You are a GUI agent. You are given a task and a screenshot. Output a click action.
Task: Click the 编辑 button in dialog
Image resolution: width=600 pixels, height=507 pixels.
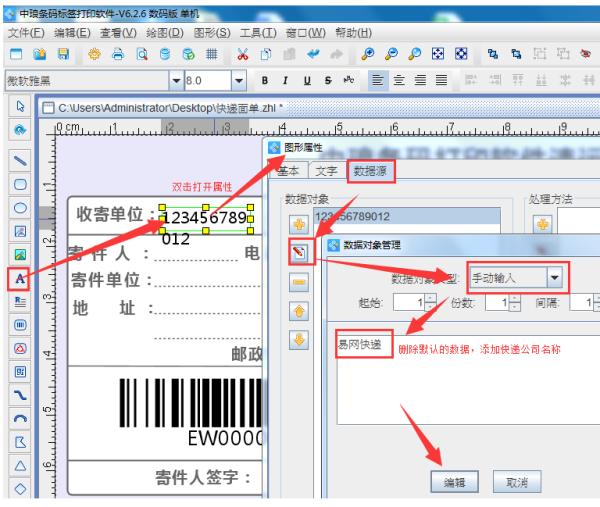tap(454, 481)
